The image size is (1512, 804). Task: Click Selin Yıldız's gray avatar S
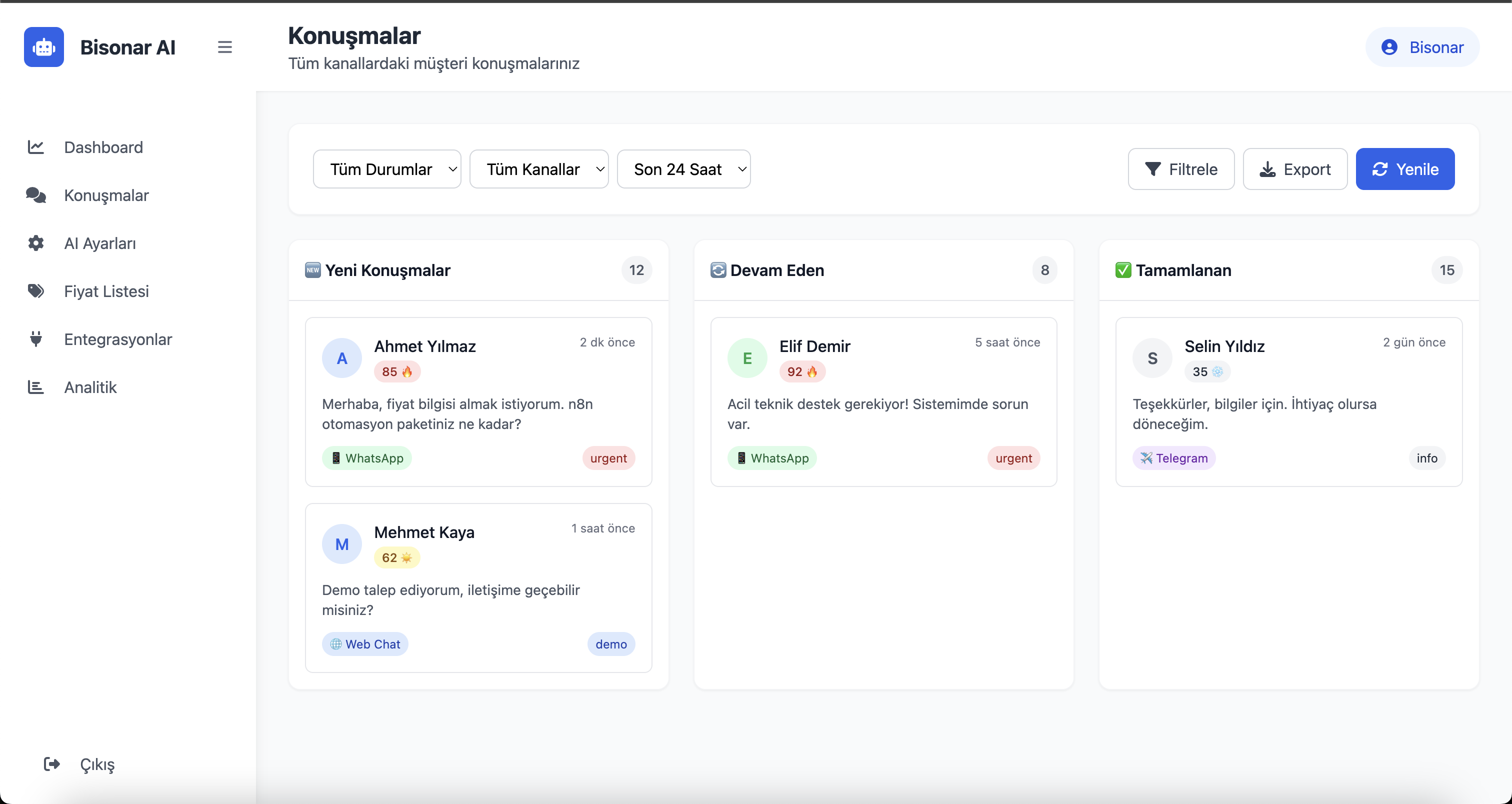[x=1152, y=358]
